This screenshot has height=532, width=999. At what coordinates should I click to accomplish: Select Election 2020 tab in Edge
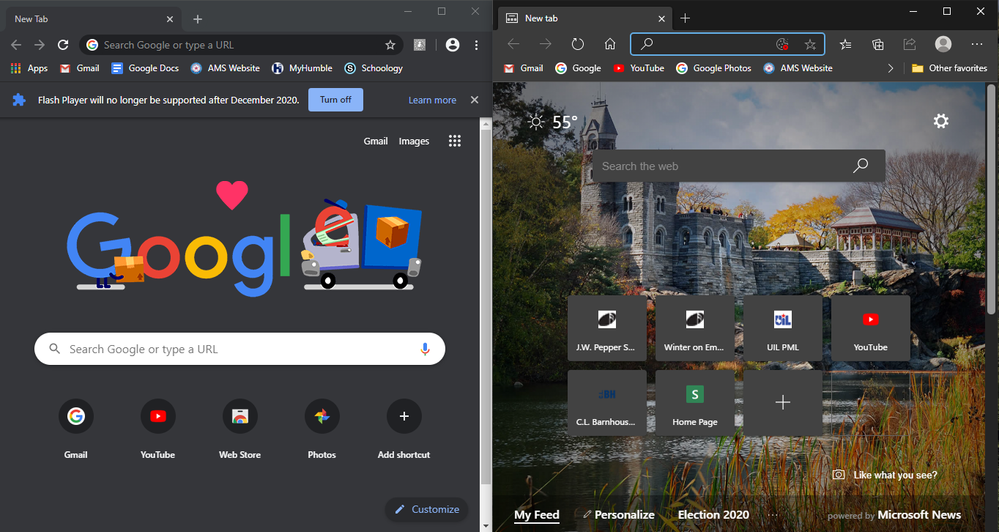(x=714, y=515)
